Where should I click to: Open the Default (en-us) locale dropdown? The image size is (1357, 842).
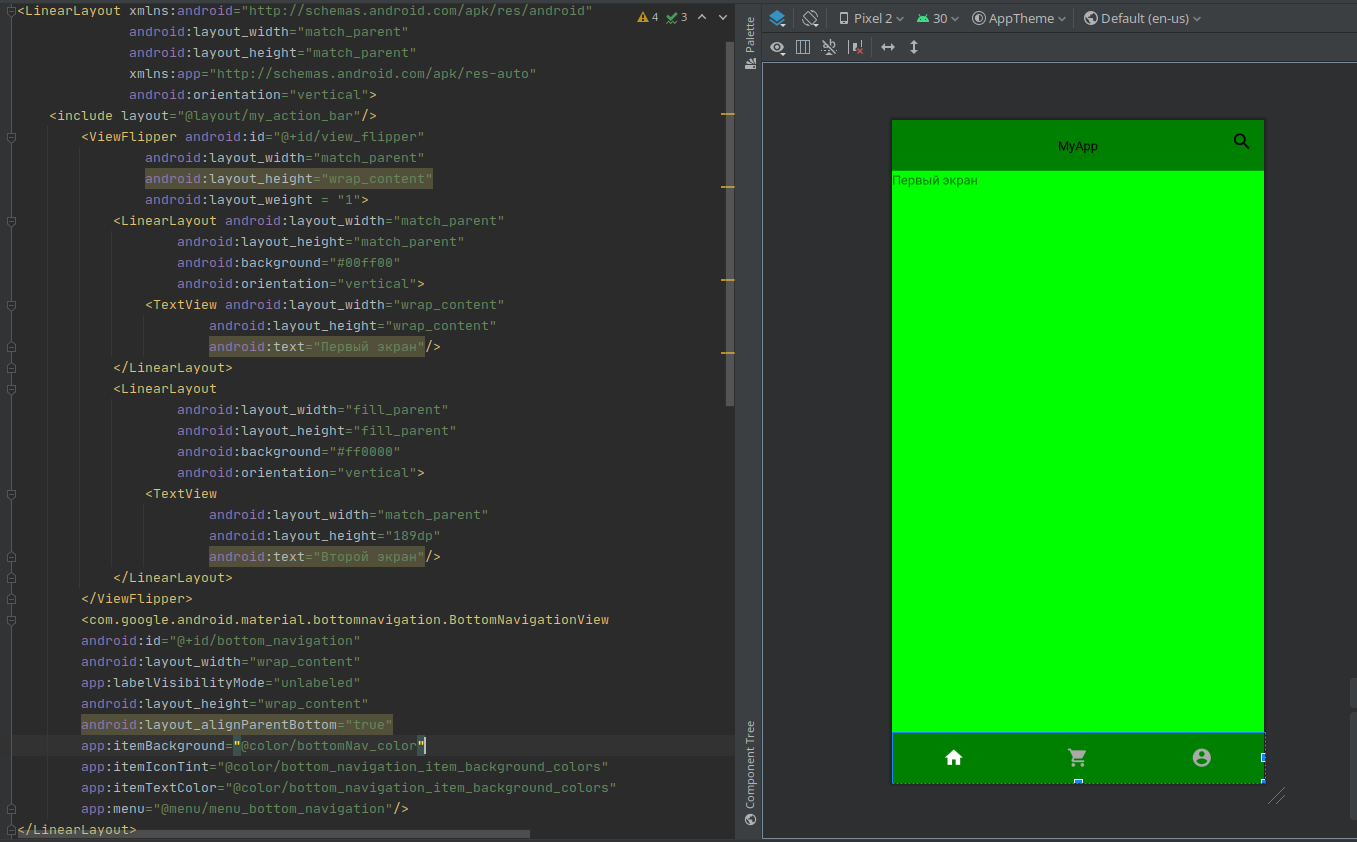tap(1143, 18)
